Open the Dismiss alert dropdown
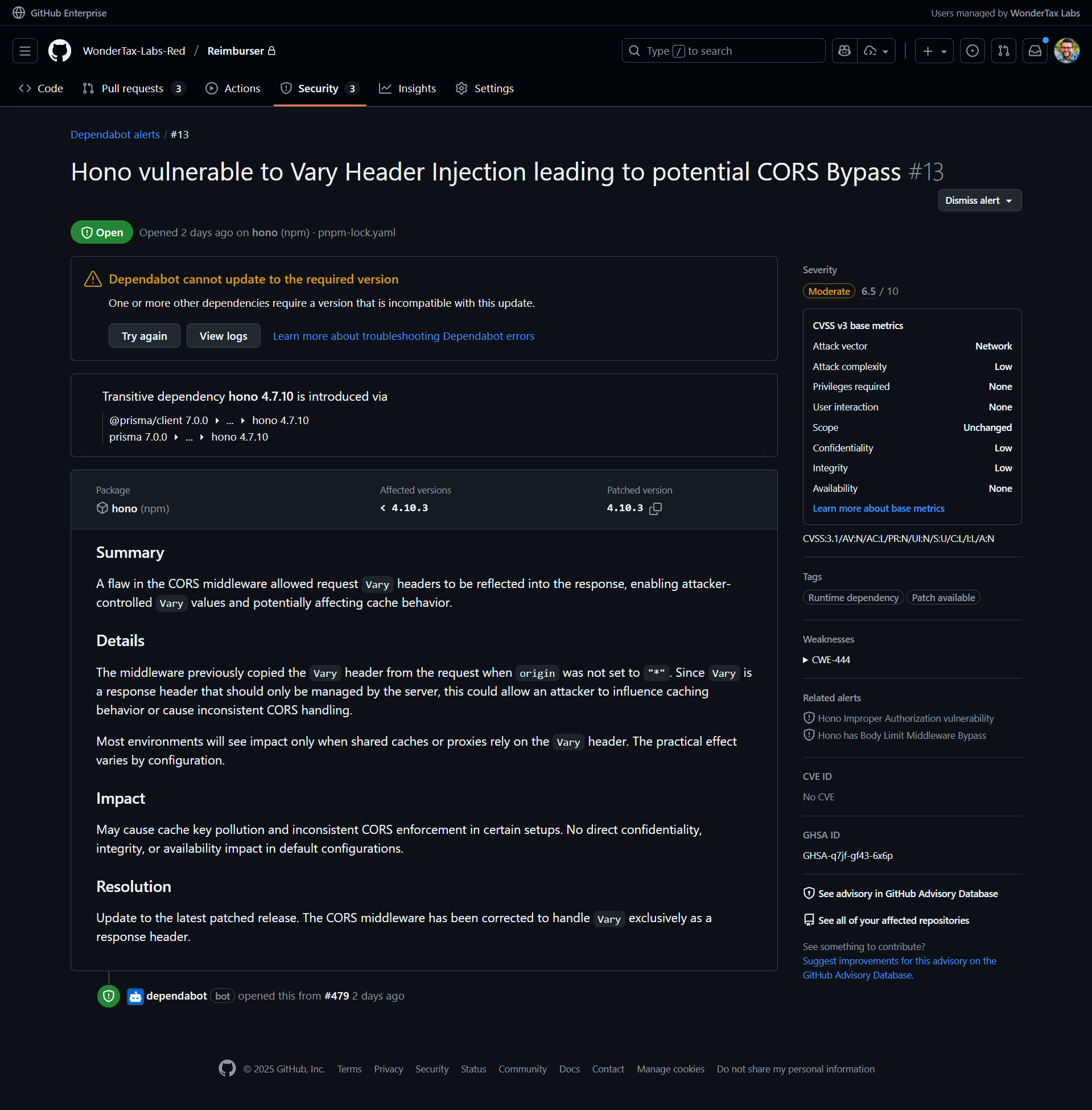This screenshot has height=1110, width=1092. point(979,200)
